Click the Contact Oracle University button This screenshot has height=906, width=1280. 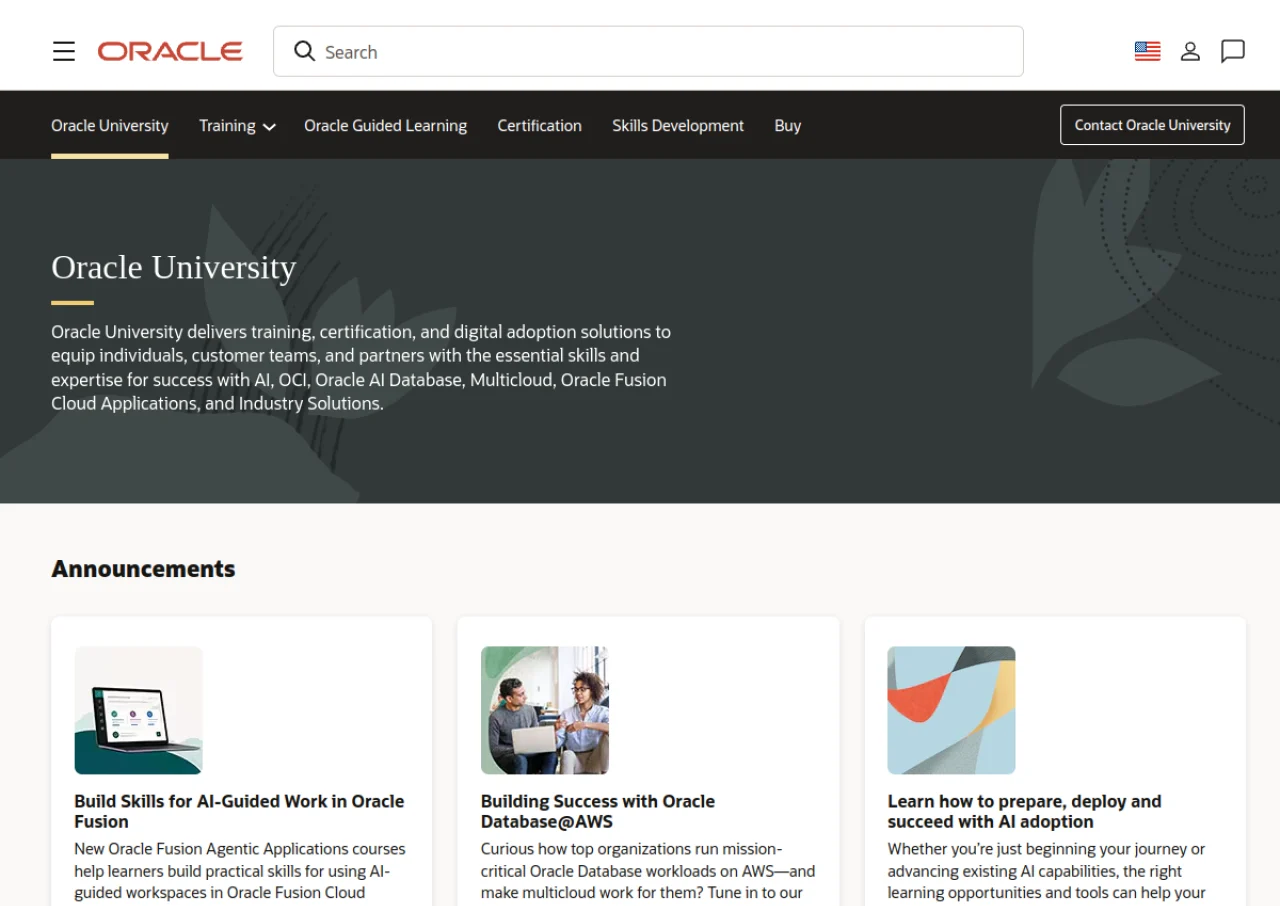pyautogui.click(x=1152, y=125)
